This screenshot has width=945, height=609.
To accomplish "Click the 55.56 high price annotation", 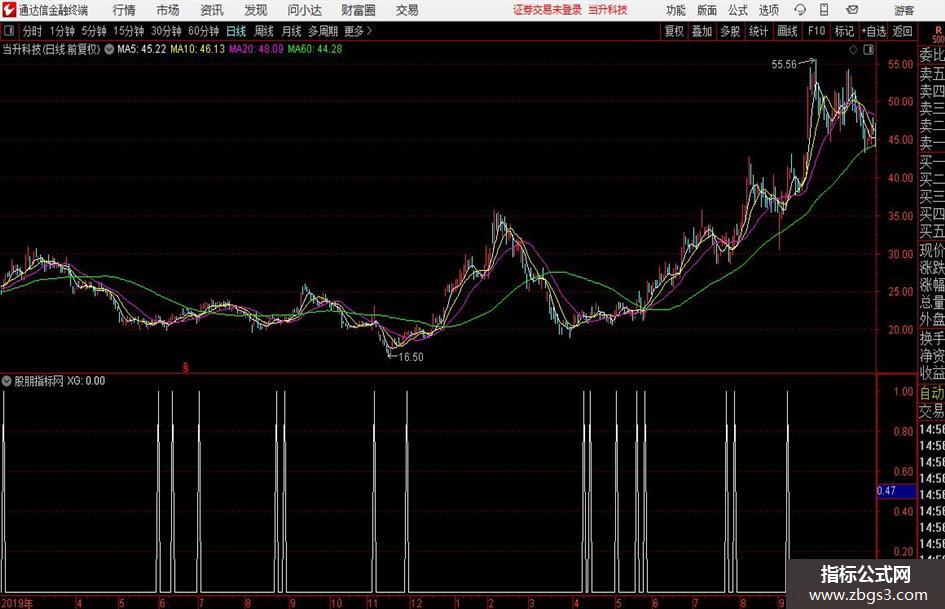I will [784, 65].
